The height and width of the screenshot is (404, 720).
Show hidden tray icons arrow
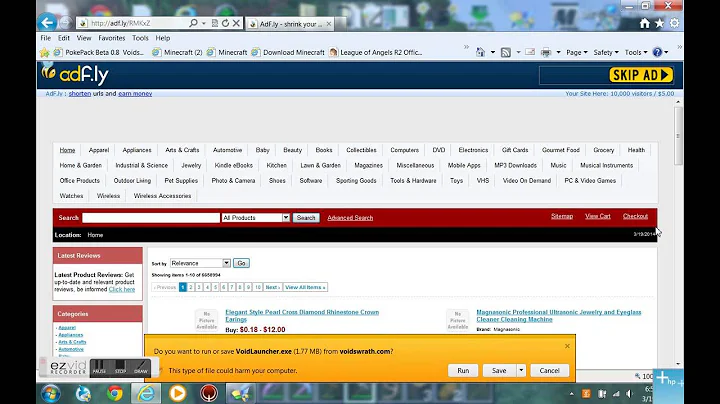pos(571,393)
